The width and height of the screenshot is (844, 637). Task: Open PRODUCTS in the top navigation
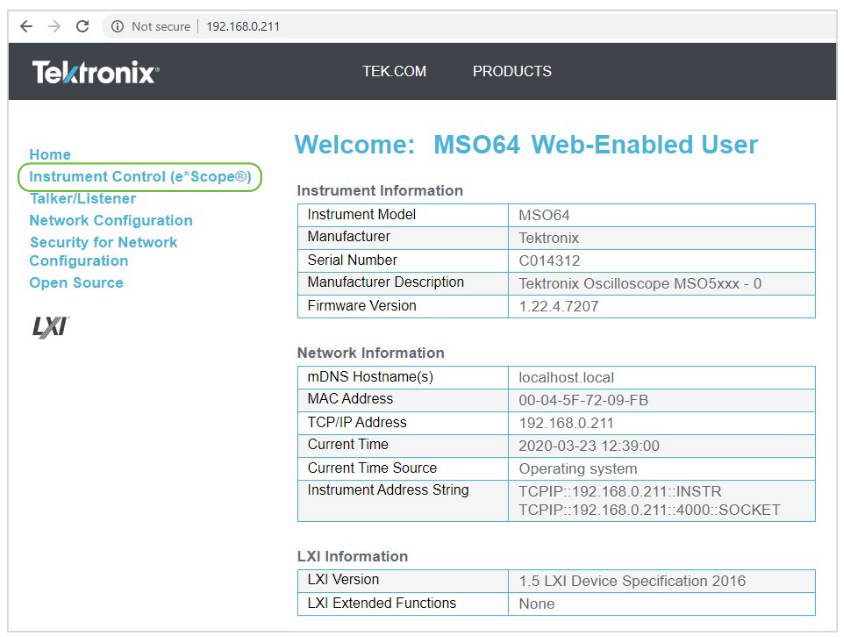pos(511,71)
